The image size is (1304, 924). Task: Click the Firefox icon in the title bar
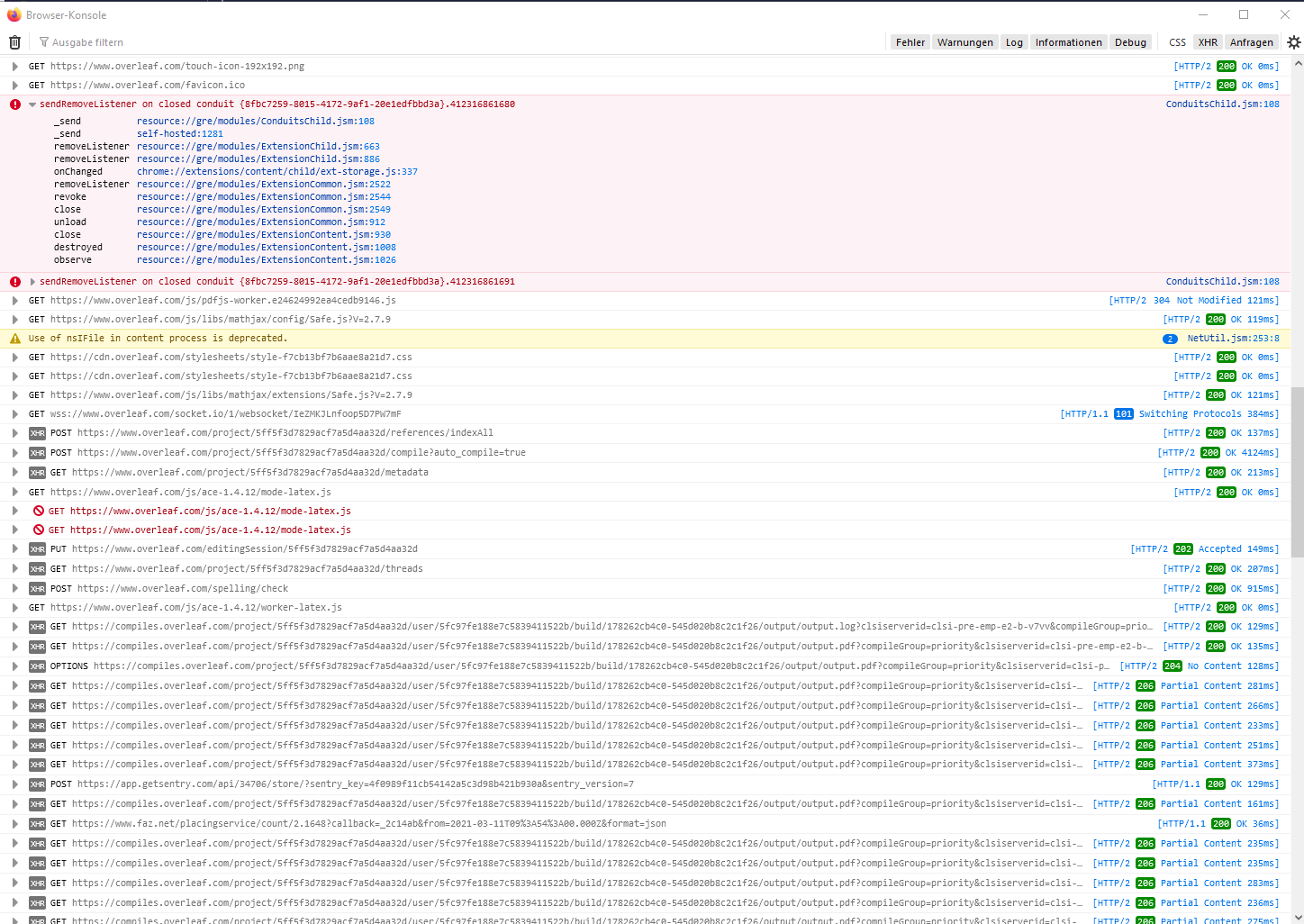[x=13, y=14]
